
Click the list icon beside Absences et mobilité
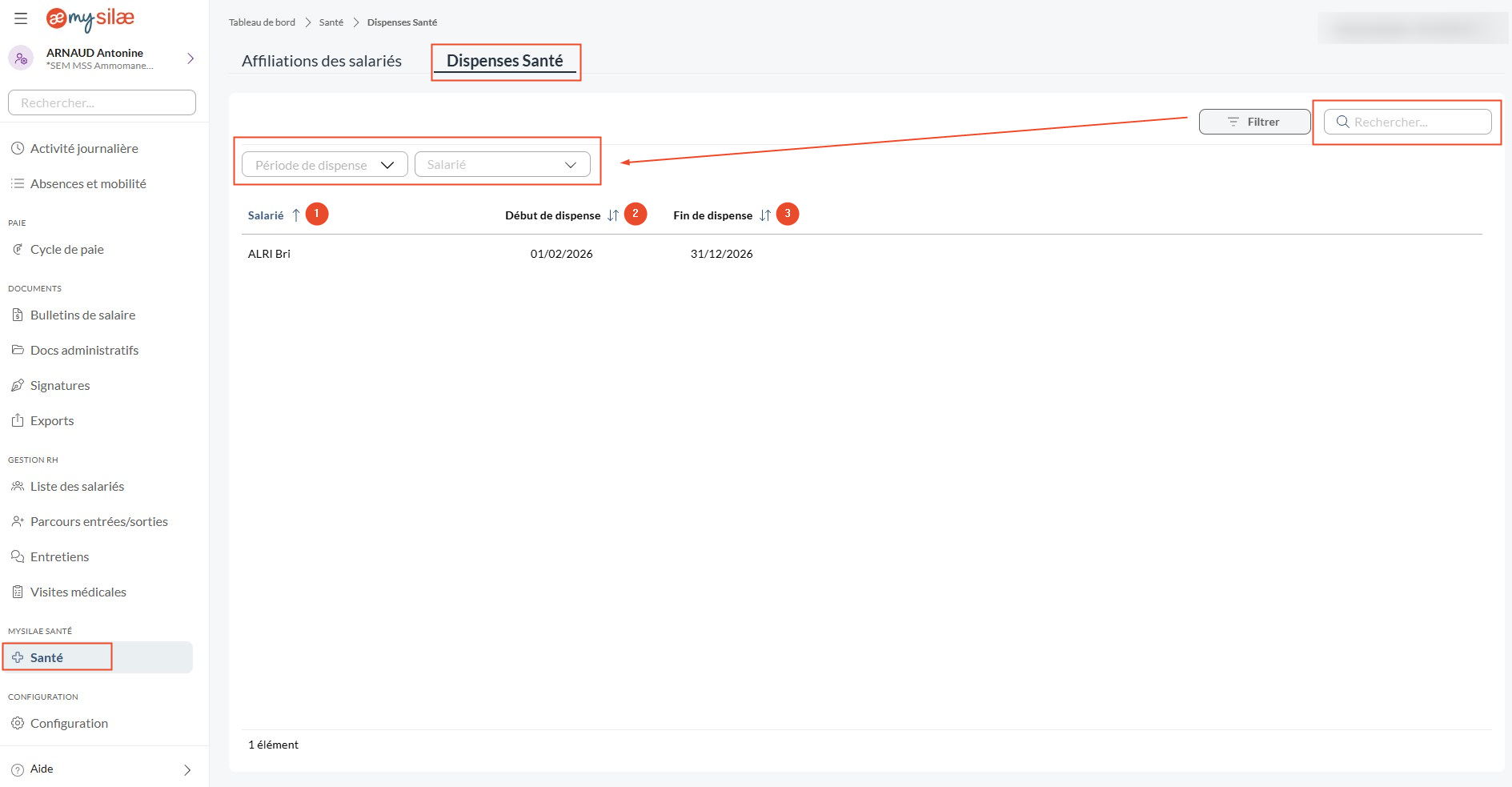pyautogui.click(x=18, y=183)
